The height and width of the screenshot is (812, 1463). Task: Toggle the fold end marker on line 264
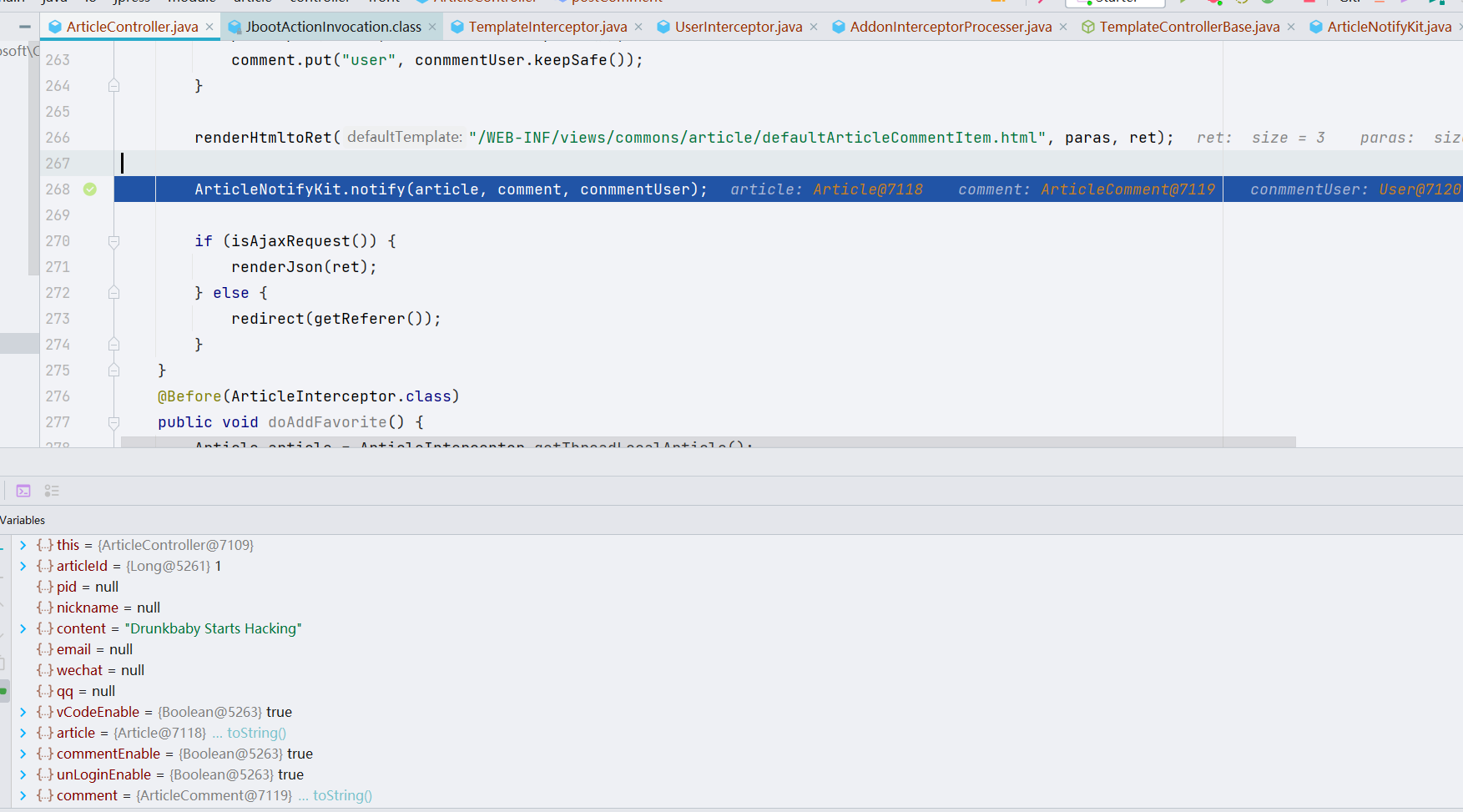(x=114, y=86)
